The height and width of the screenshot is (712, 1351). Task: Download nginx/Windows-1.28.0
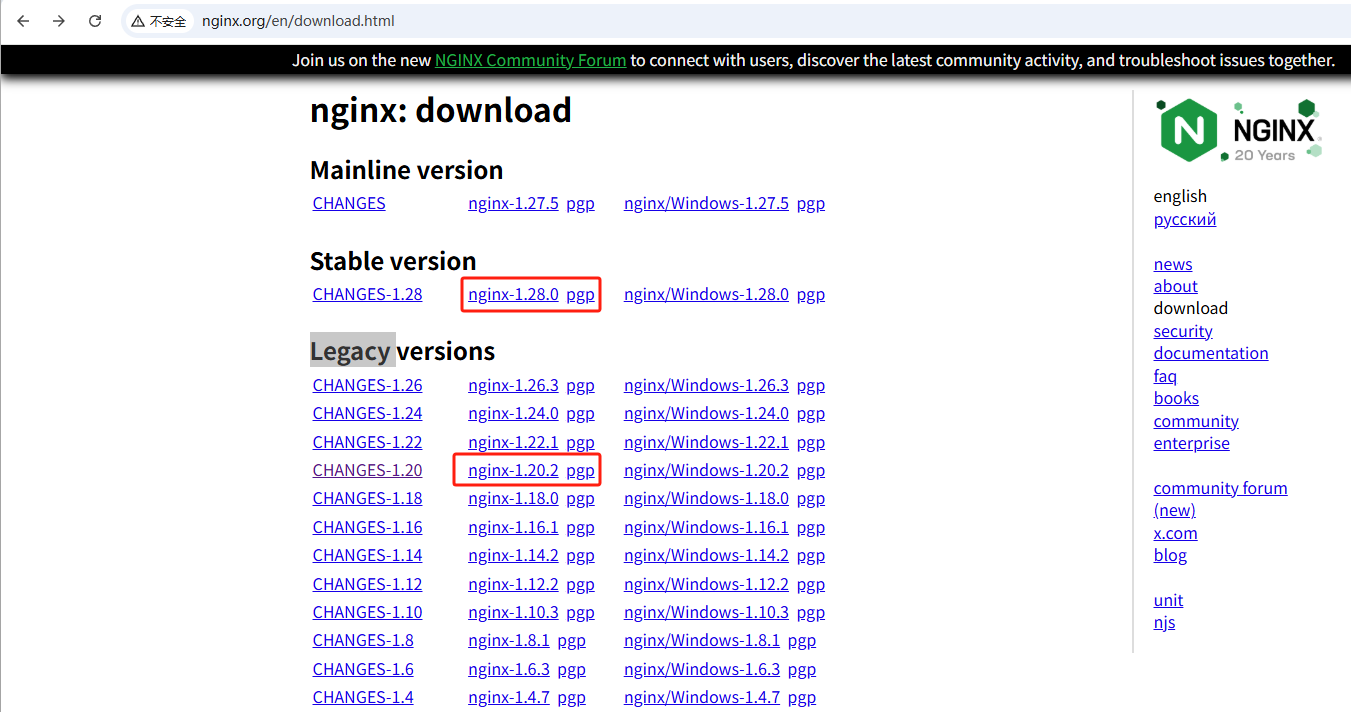click(x=706, y=294)
